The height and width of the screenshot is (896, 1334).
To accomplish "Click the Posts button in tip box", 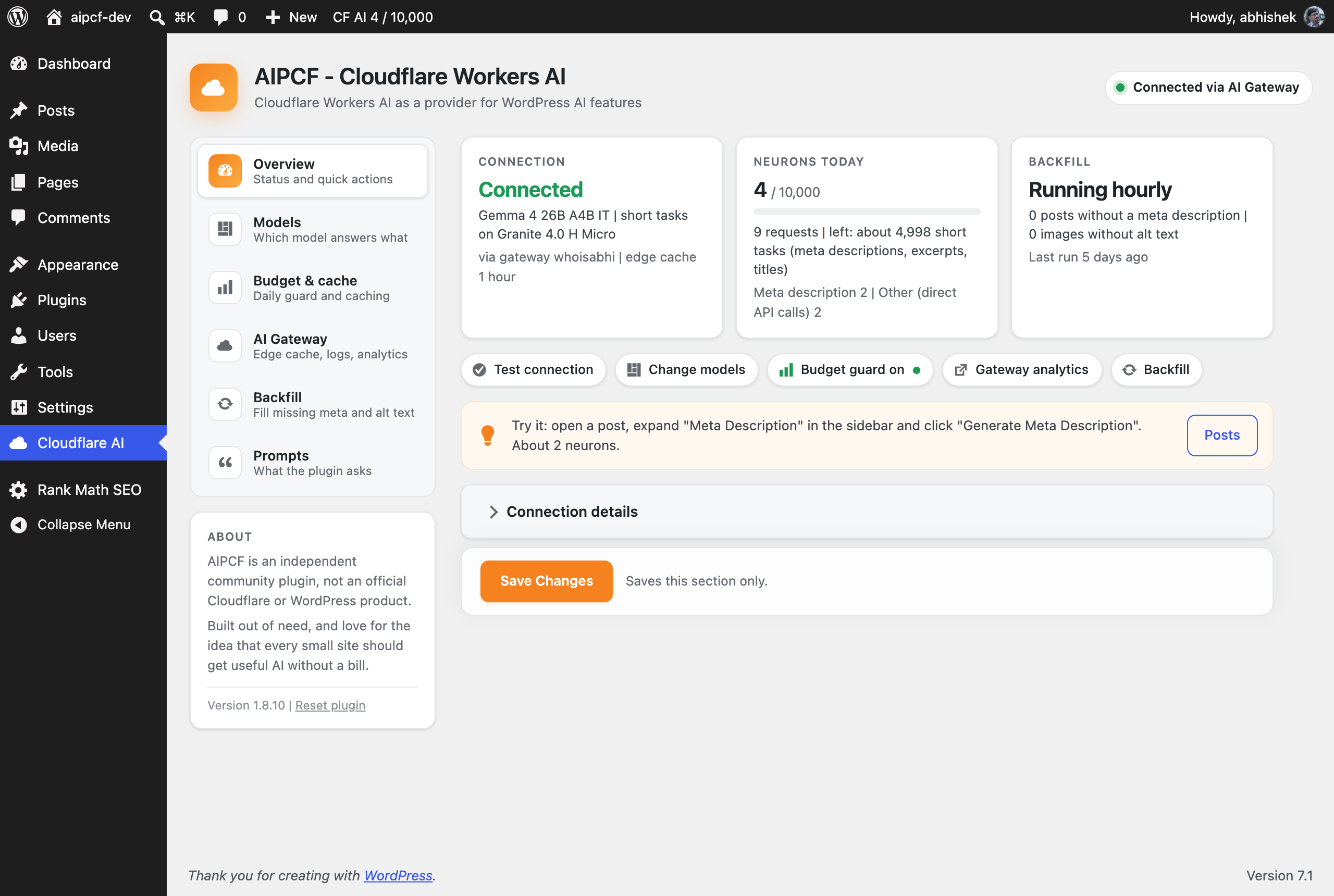I will 1221,435.
